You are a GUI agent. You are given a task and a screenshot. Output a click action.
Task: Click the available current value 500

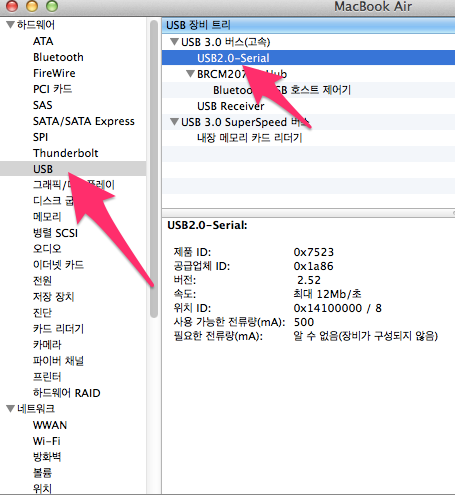click(x=304, y=322)
